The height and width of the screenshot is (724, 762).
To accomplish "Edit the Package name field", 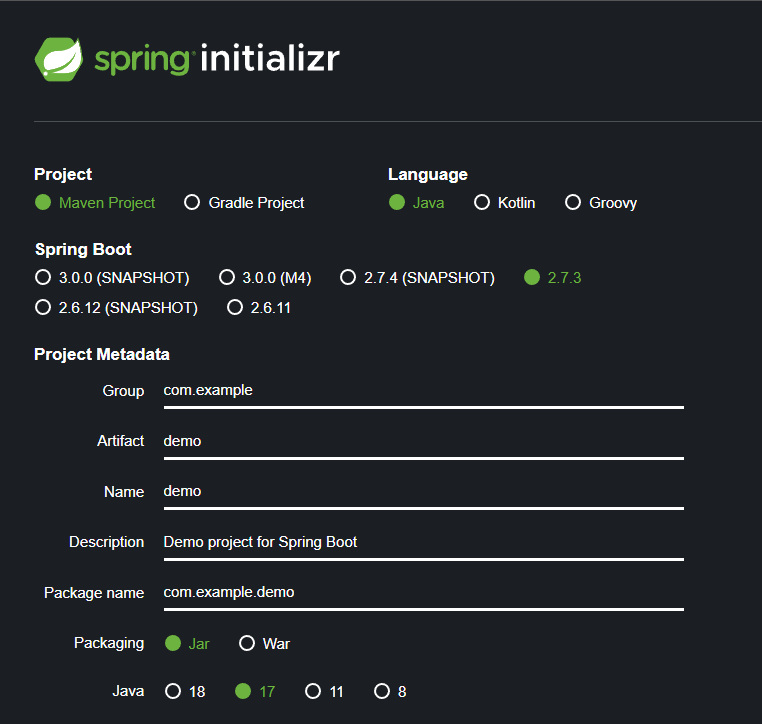I will tap(424, 594).
